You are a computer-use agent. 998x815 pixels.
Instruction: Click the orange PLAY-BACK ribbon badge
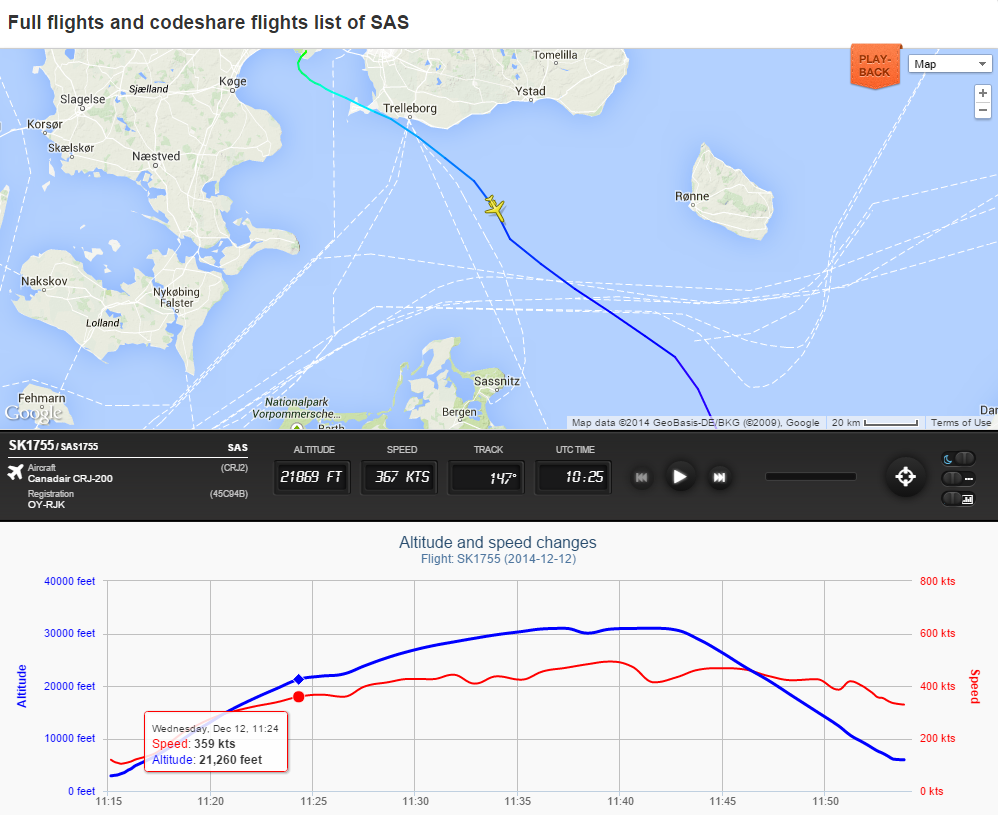tap(874, 66)
